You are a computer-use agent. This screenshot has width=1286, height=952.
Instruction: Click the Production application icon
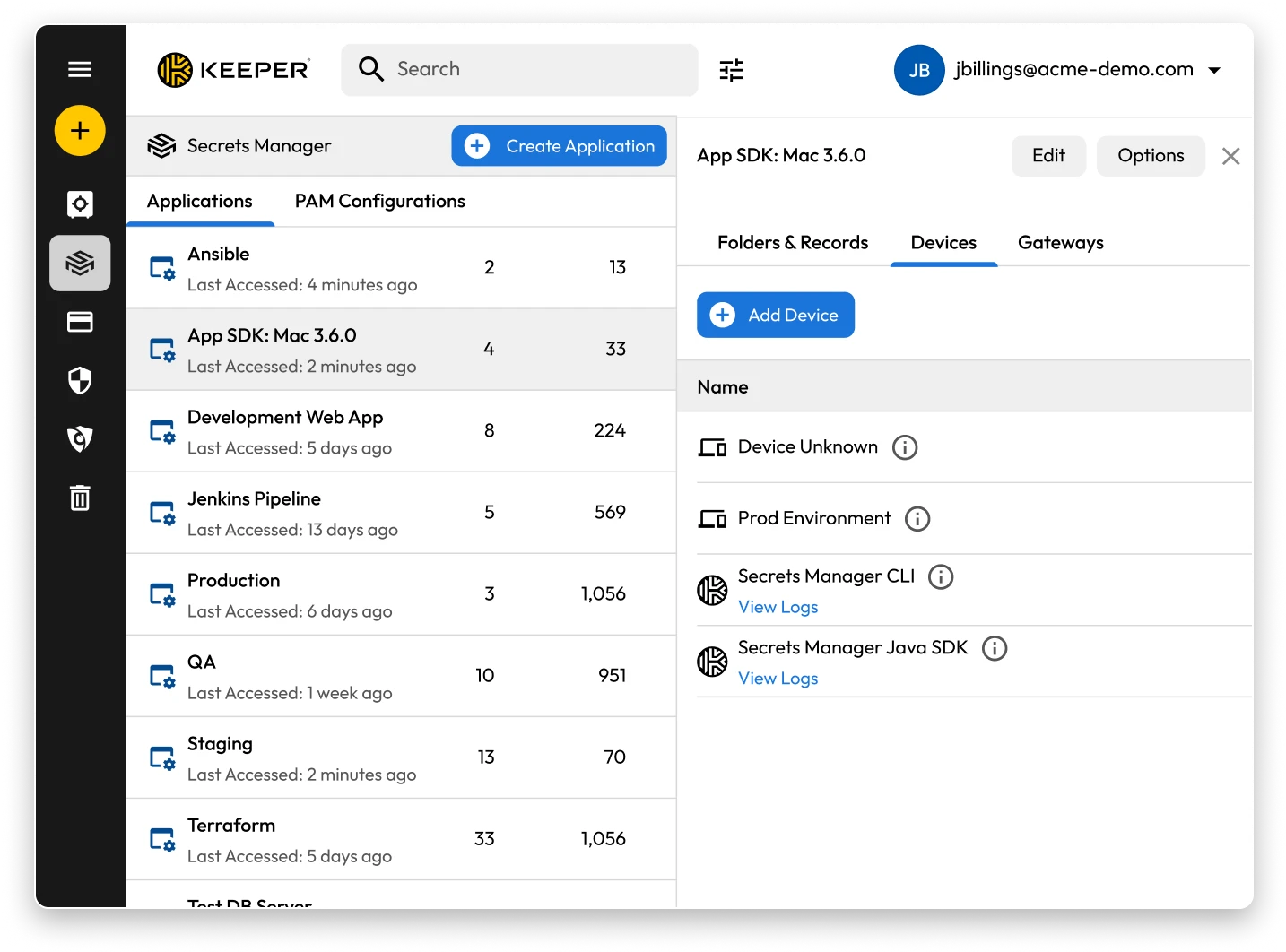(x=162, y=594)
